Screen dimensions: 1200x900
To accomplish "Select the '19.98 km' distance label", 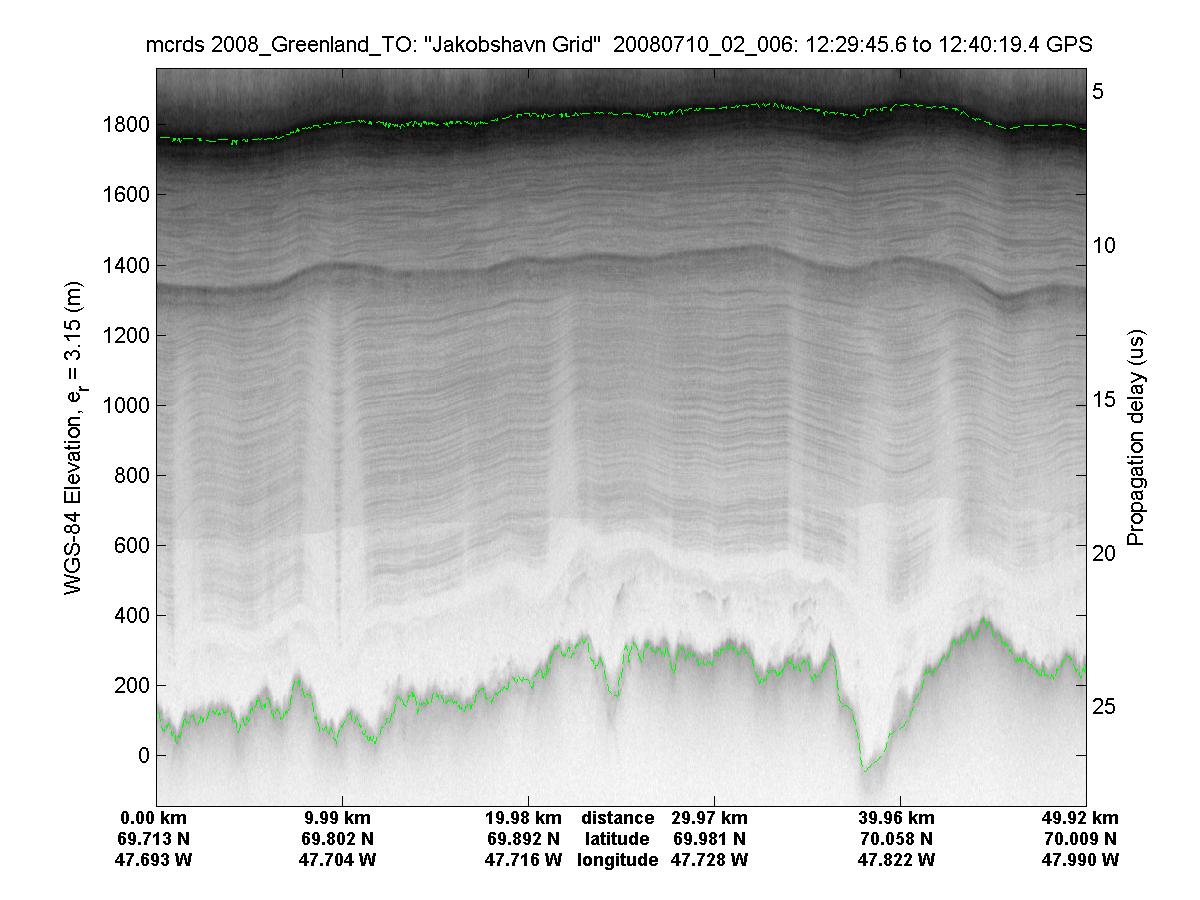I will [523, 818].
